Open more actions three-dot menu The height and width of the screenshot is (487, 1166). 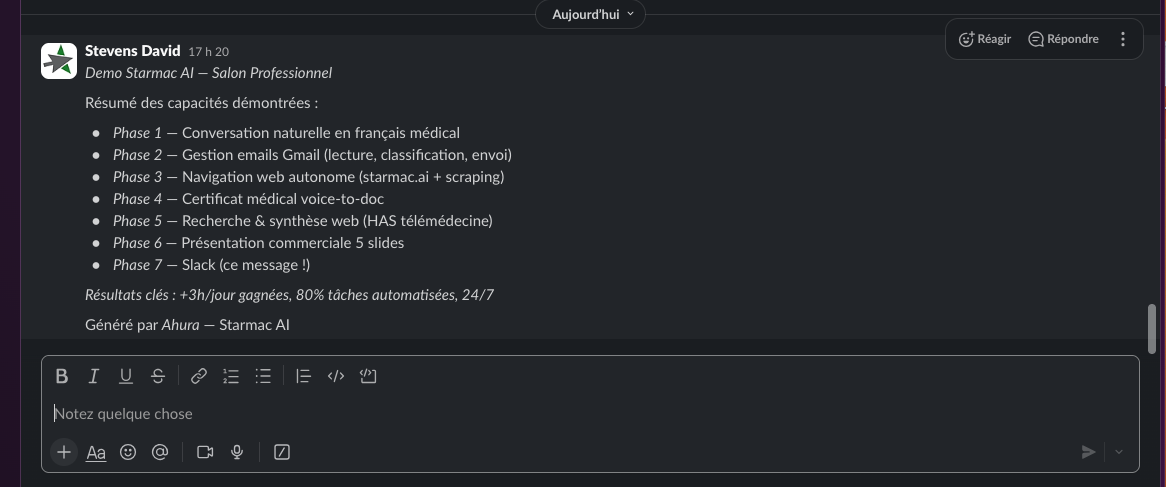tap(1123, 39)
